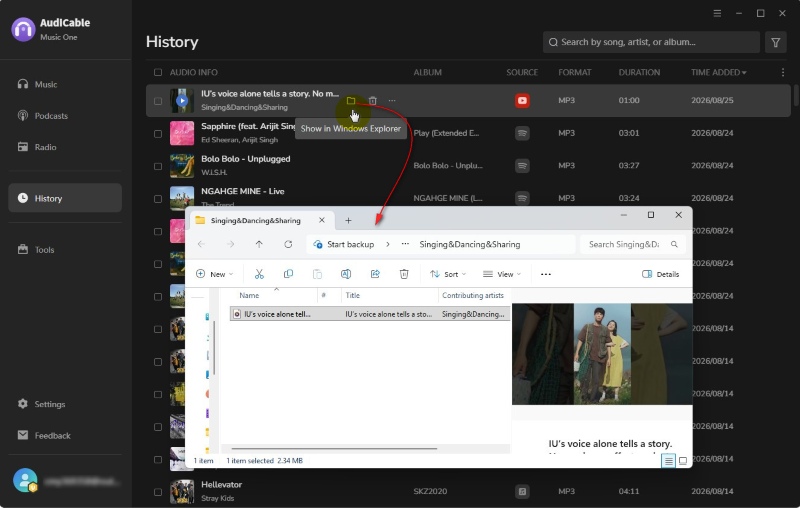Close the Singing&Dancing&Sharing Explorer tab
800x508 pixels.
pyautogui.click(x=321, y=220)
